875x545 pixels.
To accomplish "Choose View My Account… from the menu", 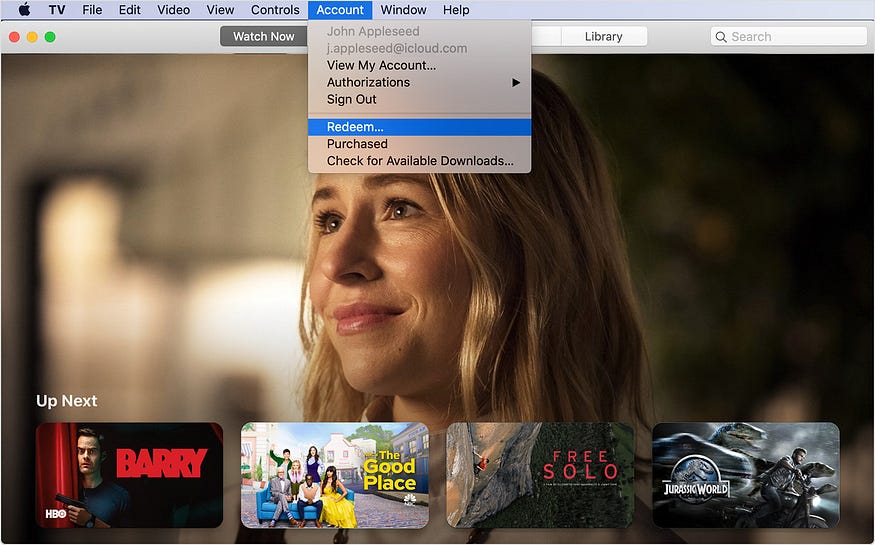I will (419, 65).
